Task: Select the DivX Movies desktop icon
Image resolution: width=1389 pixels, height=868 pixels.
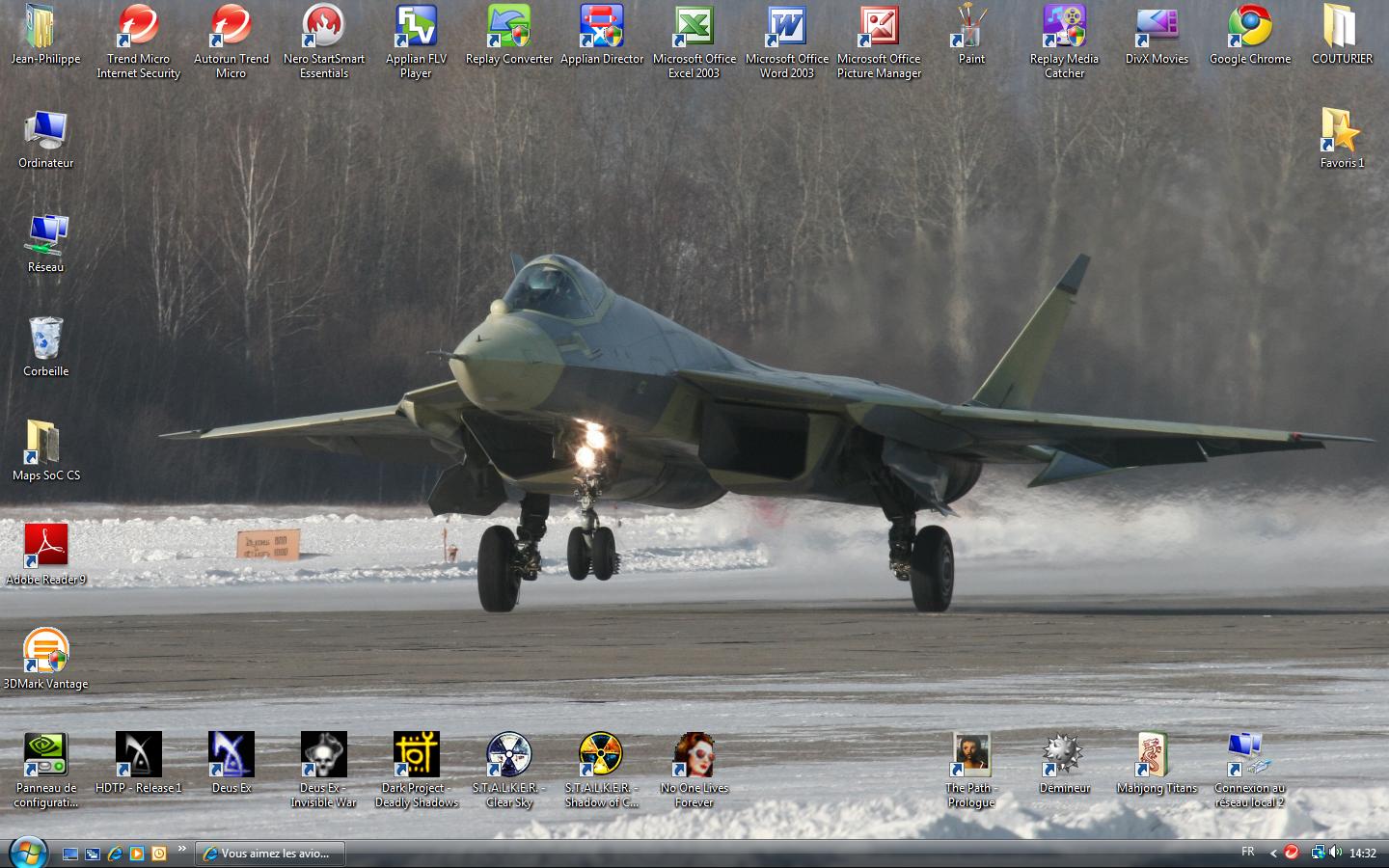Action: tap(1157, 28)
